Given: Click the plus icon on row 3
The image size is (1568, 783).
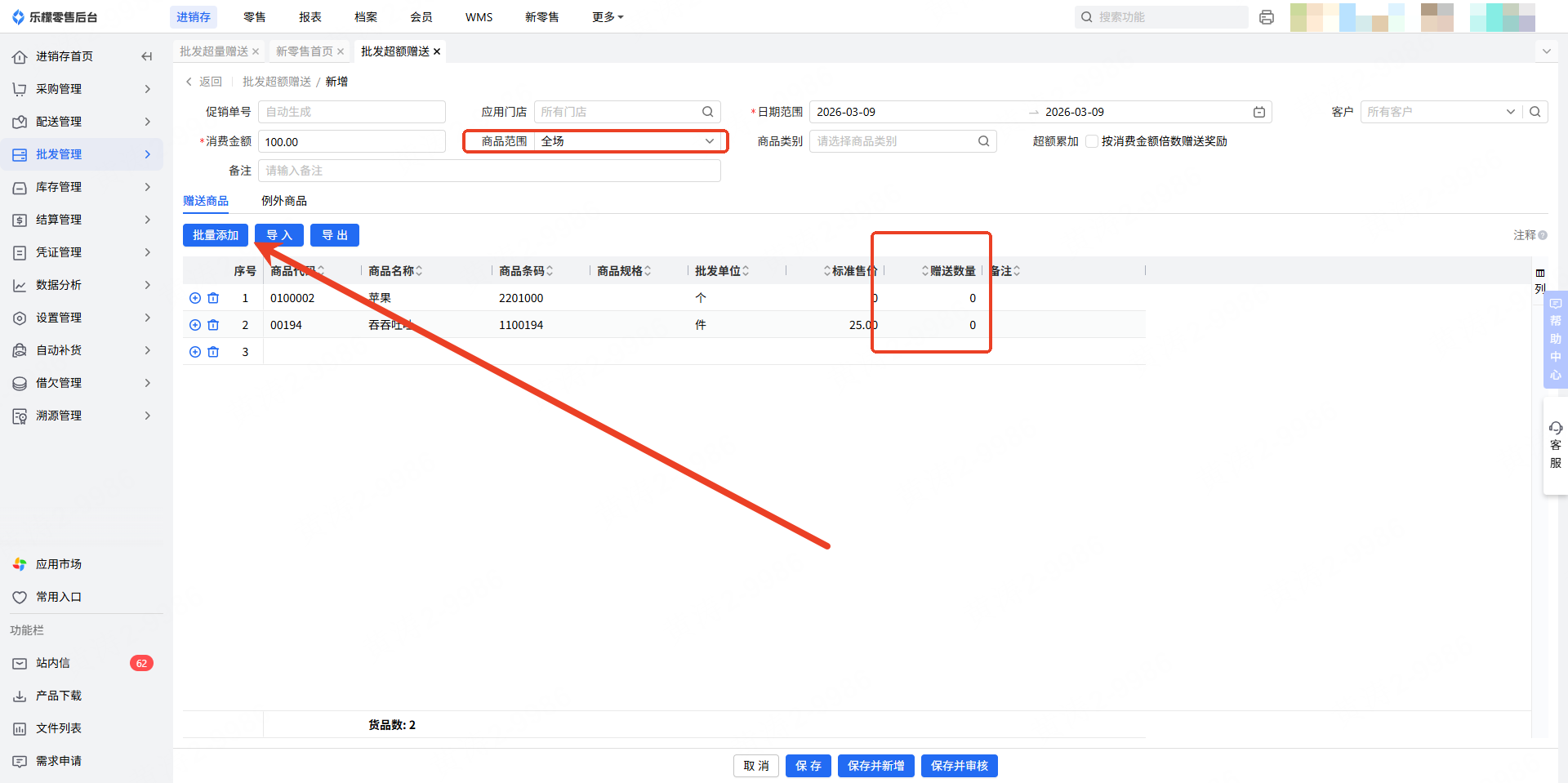Looking at the screenshot, I should [195, 352].
